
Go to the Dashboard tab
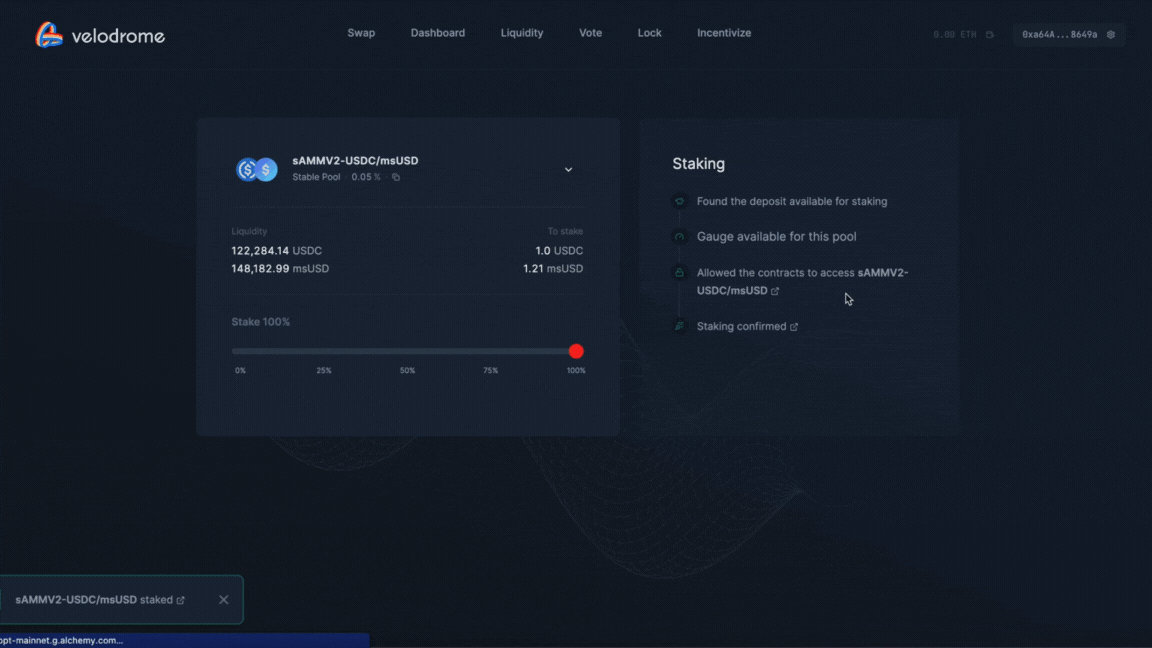pos(437,33)
